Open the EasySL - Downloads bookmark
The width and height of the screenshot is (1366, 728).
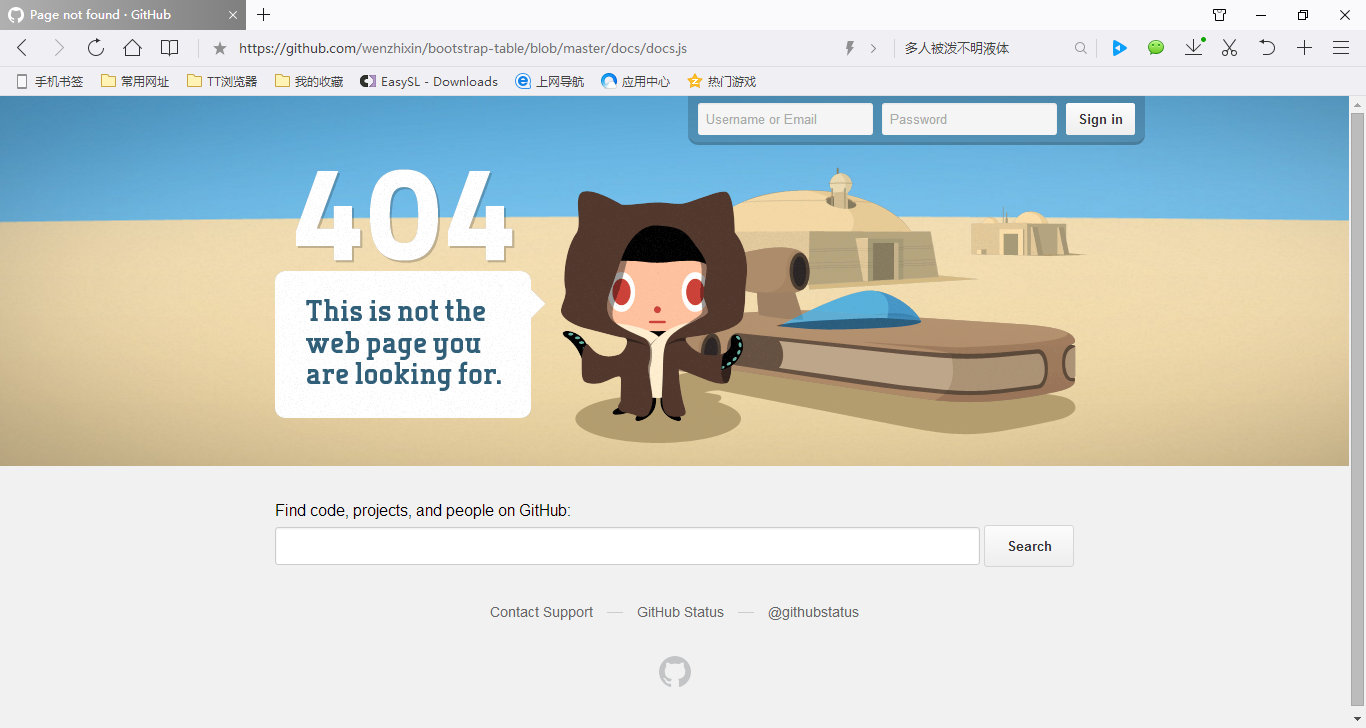tap(429, 82)
